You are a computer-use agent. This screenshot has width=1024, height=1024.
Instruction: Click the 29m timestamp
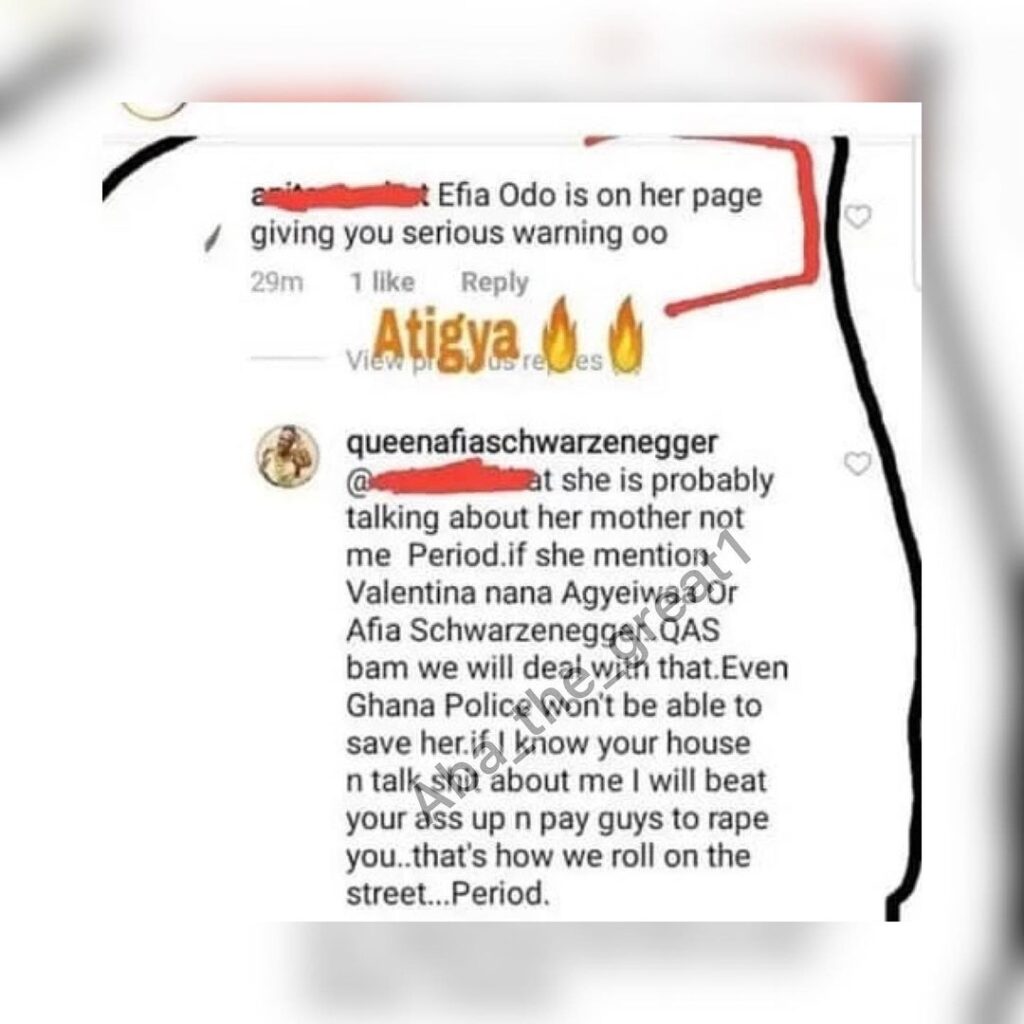(x=277, y=283)
